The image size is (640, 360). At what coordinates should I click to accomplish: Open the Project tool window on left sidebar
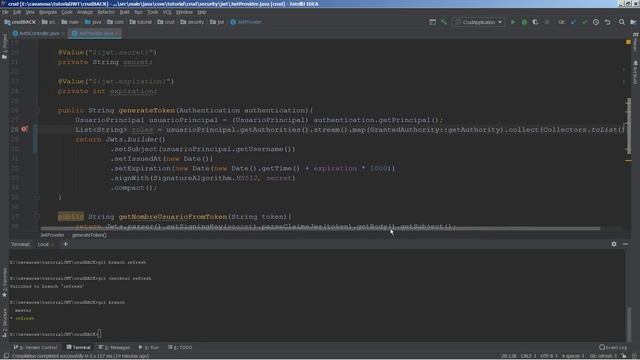pyautogui.click(x=4, y=47)
